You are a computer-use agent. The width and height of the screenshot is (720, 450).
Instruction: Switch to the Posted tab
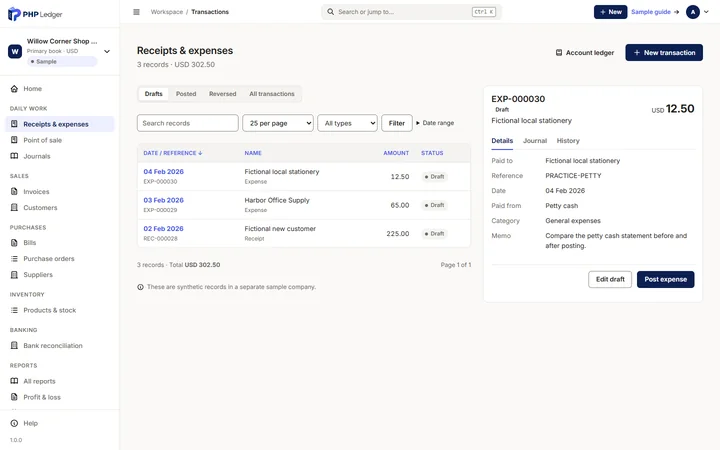(x=186, y=94)
